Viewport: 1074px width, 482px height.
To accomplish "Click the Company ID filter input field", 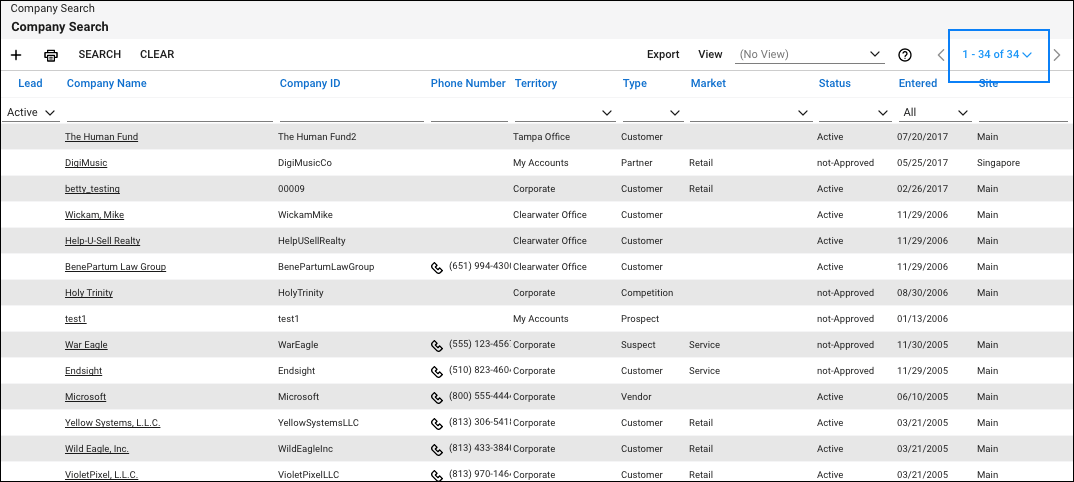I will point(351,112).
